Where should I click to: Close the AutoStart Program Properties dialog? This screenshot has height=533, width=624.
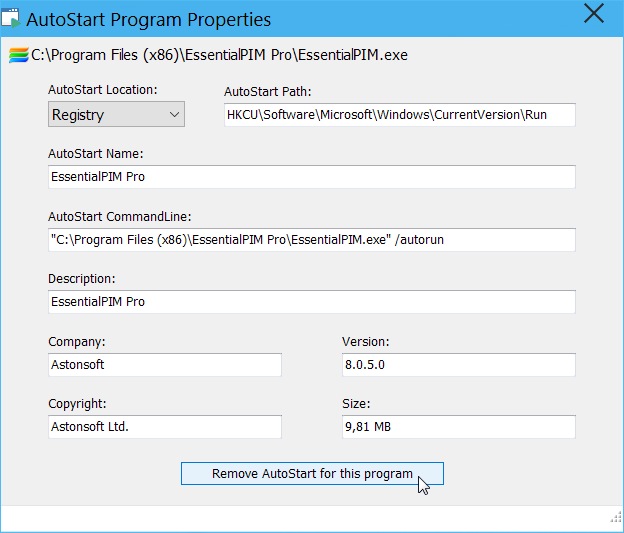pos(594,14)
